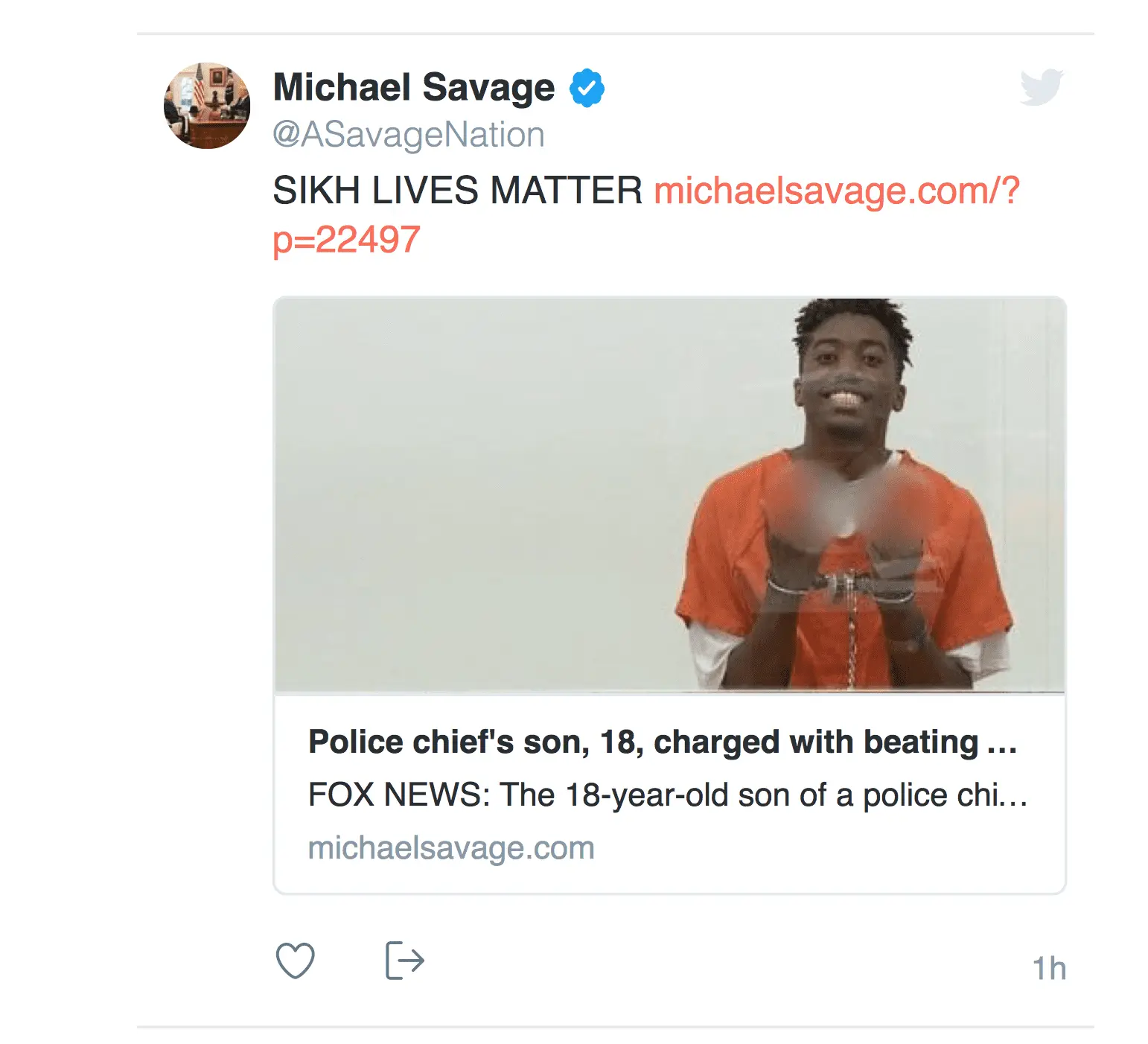The image size is (1148, 1044).
Task: Click the share arrow icon
Action: coord(404,961)
